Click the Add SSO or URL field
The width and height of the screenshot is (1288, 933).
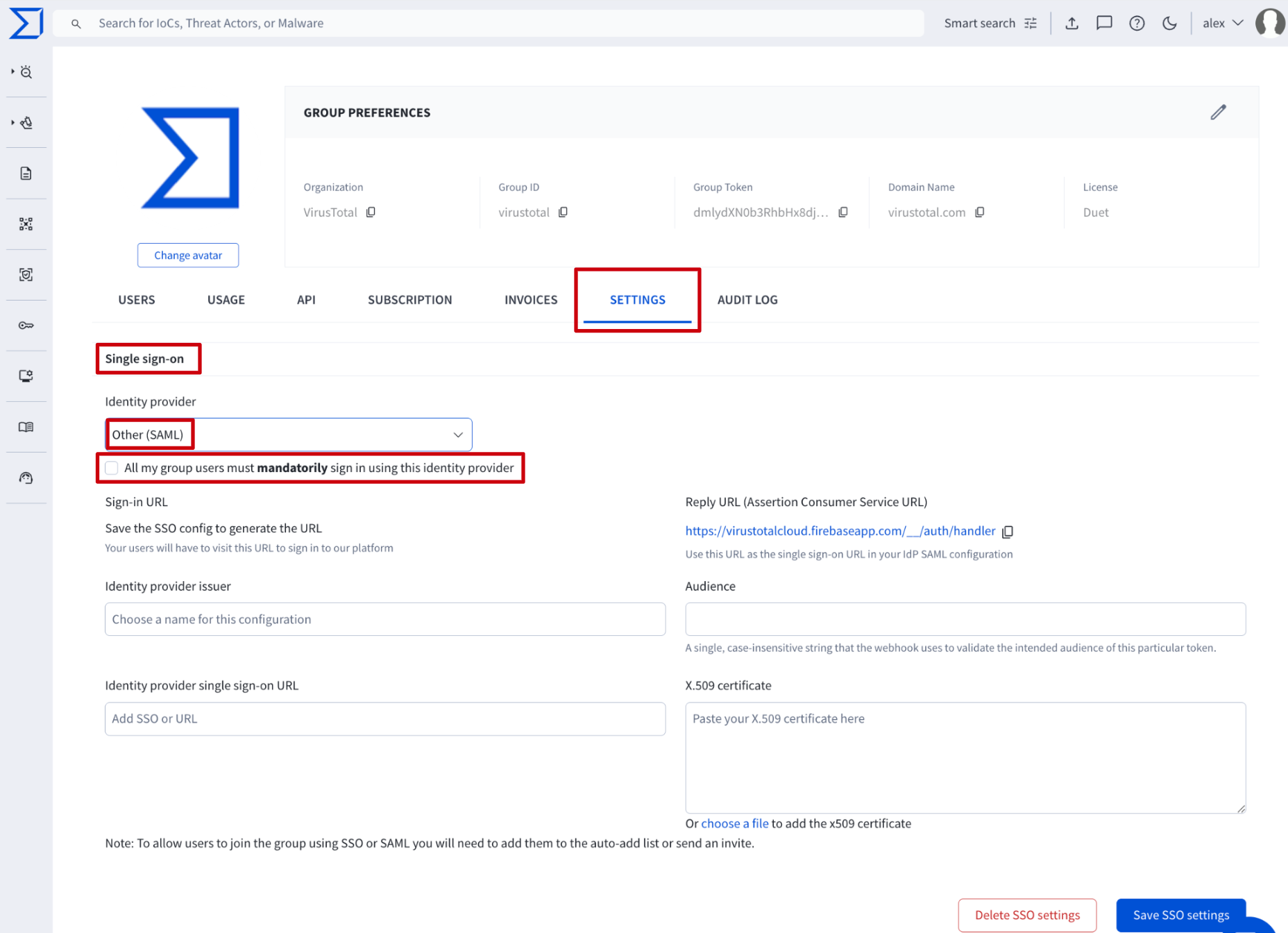(385, 719)
